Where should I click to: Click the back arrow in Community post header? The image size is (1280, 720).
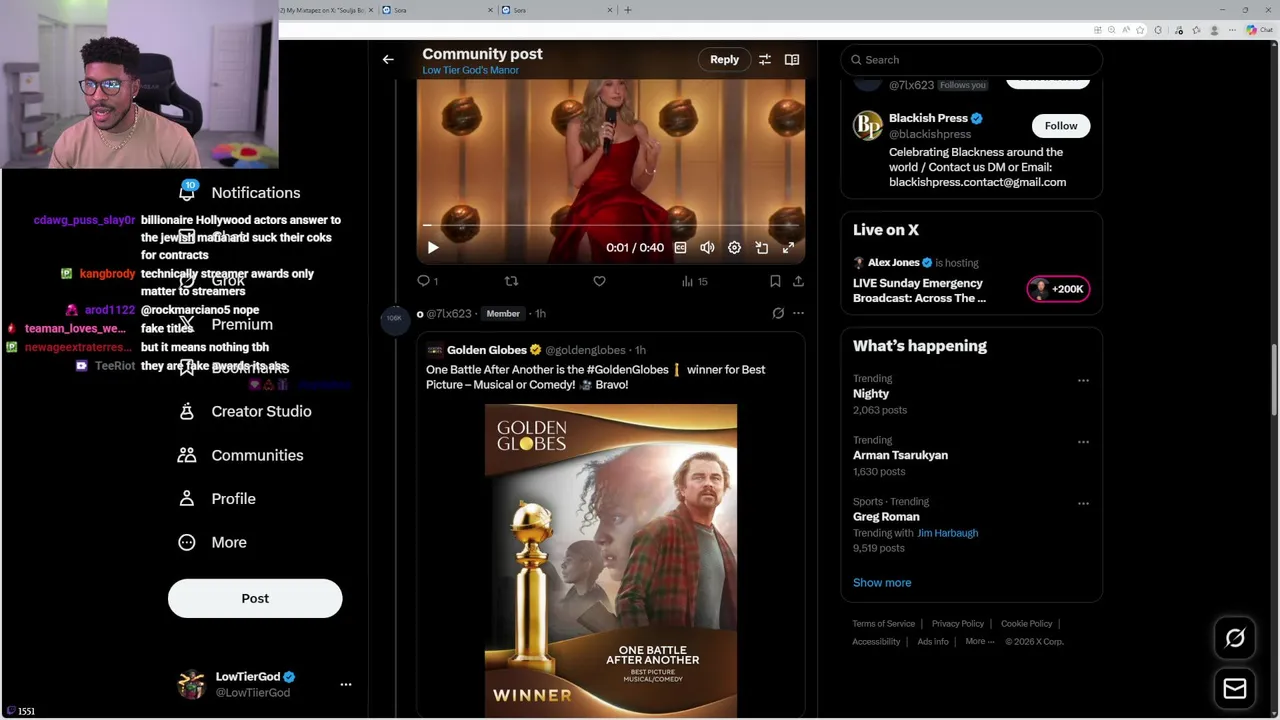(388, 60)
